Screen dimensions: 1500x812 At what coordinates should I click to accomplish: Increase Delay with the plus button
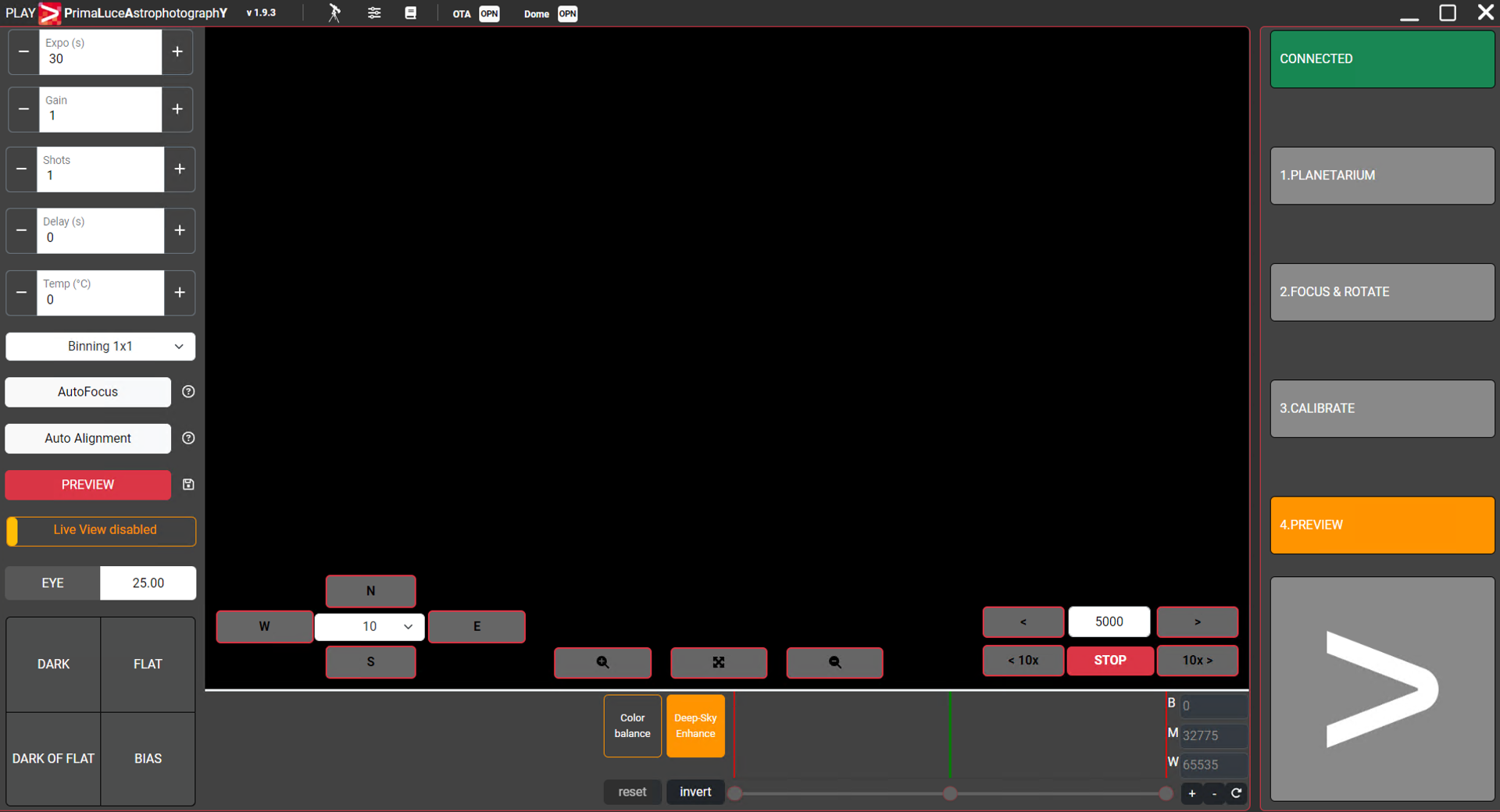pos(180,230)
